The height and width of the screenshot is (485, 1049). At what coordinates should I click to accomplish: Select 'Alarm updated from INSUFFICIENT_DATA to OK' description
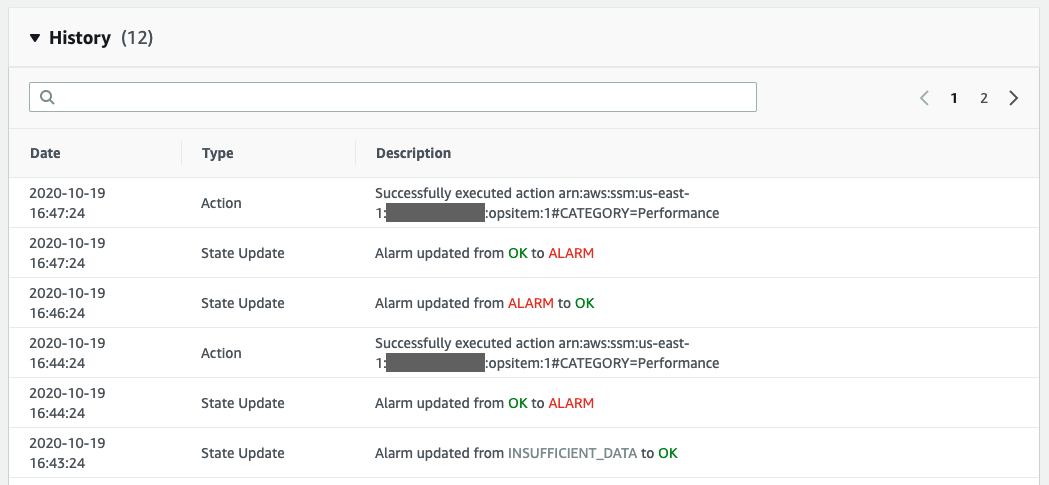click(526, 453)
